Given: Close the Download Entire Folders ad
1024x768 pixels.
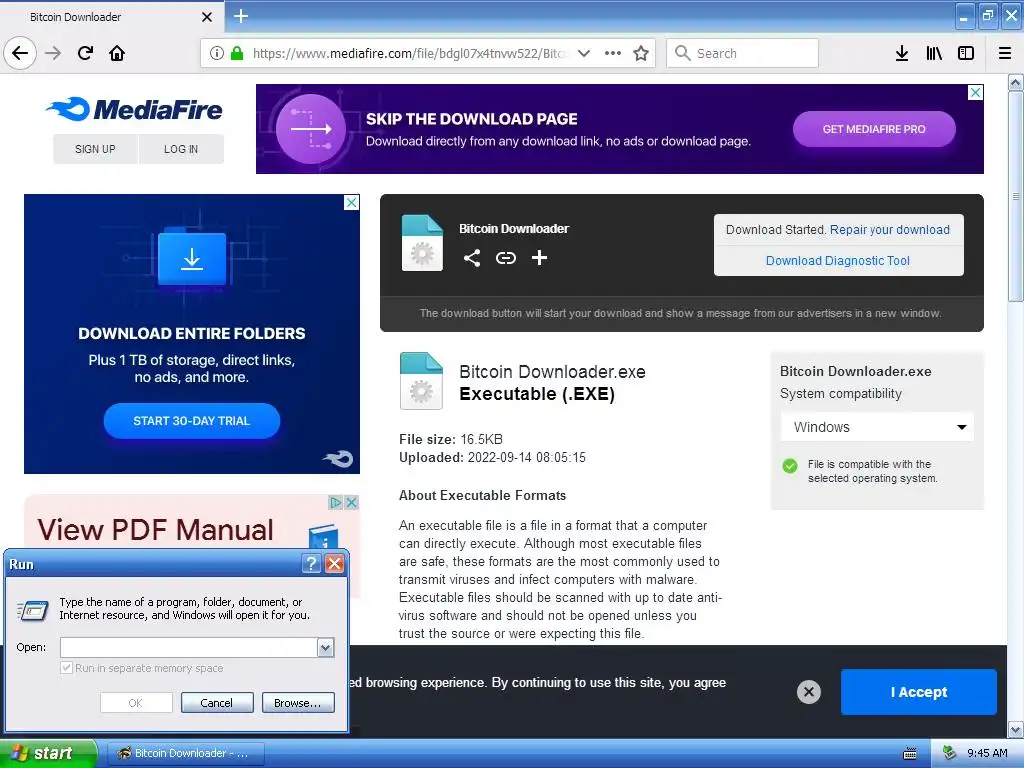Looking at the screenshot, I should click(x=351, y=202).
